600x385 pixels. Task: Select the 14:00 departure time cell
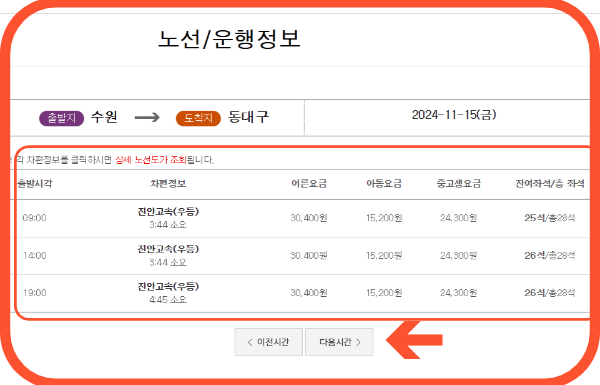[x=34, y=255]
